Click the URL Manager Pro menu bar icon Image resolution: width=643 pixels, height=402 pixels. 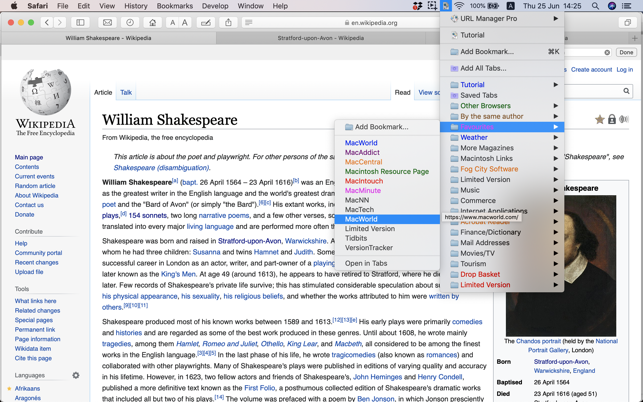tap(445, 6)
